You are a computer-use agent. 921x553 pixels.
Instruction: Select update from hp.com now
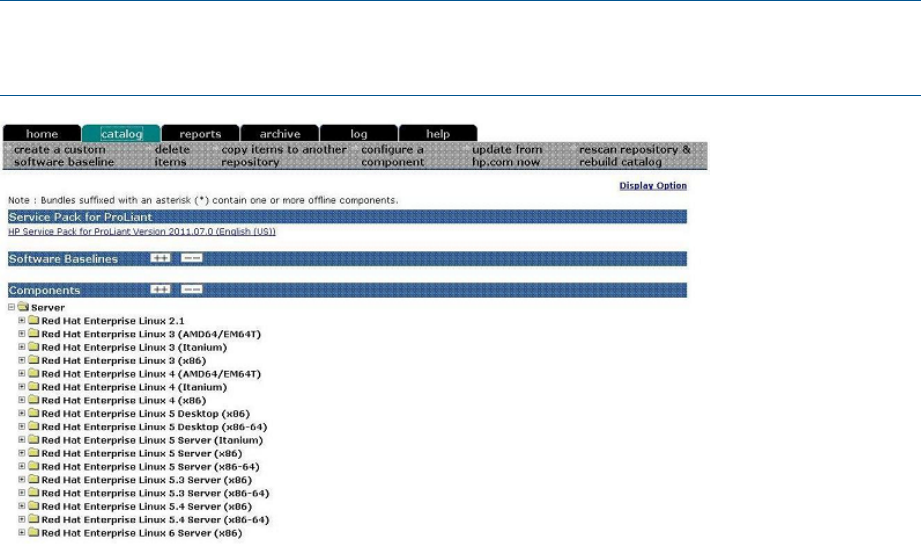pyautogui.click(x=507, y=156)
